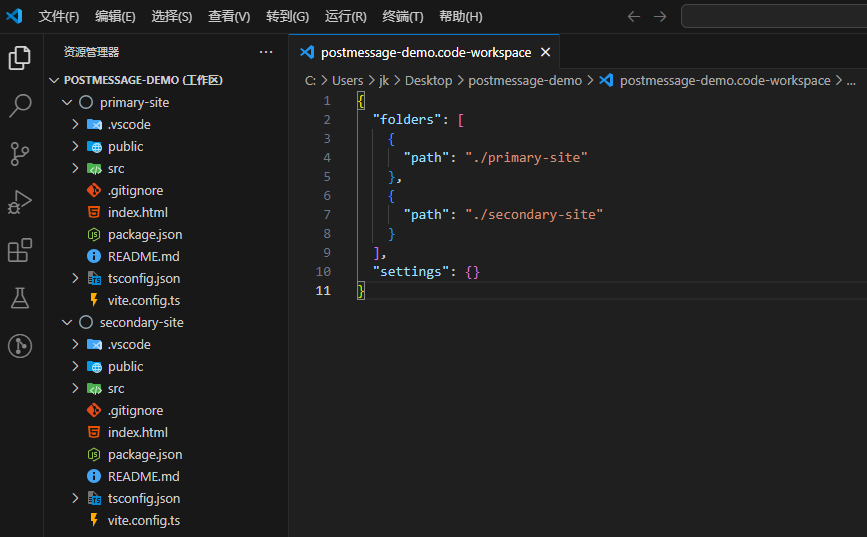Click line number 4 in the gutter

tap(327, 158)
